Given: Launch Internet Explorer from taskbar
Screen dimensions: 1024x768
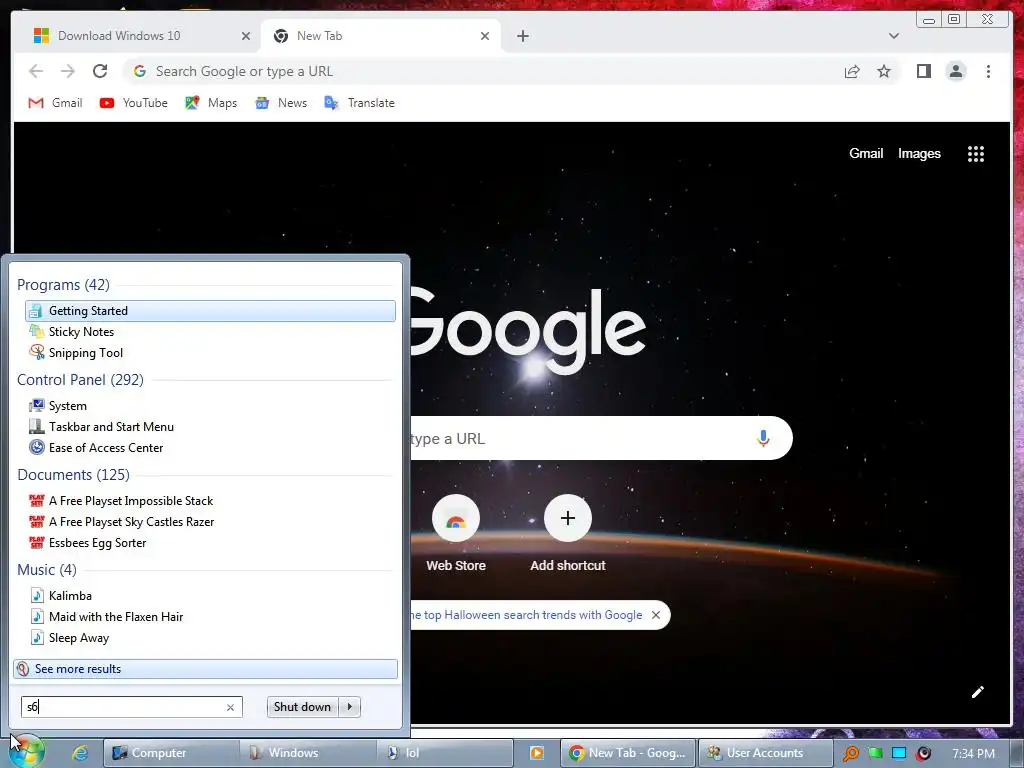Looking at the screenshot, I should point(80,753).
